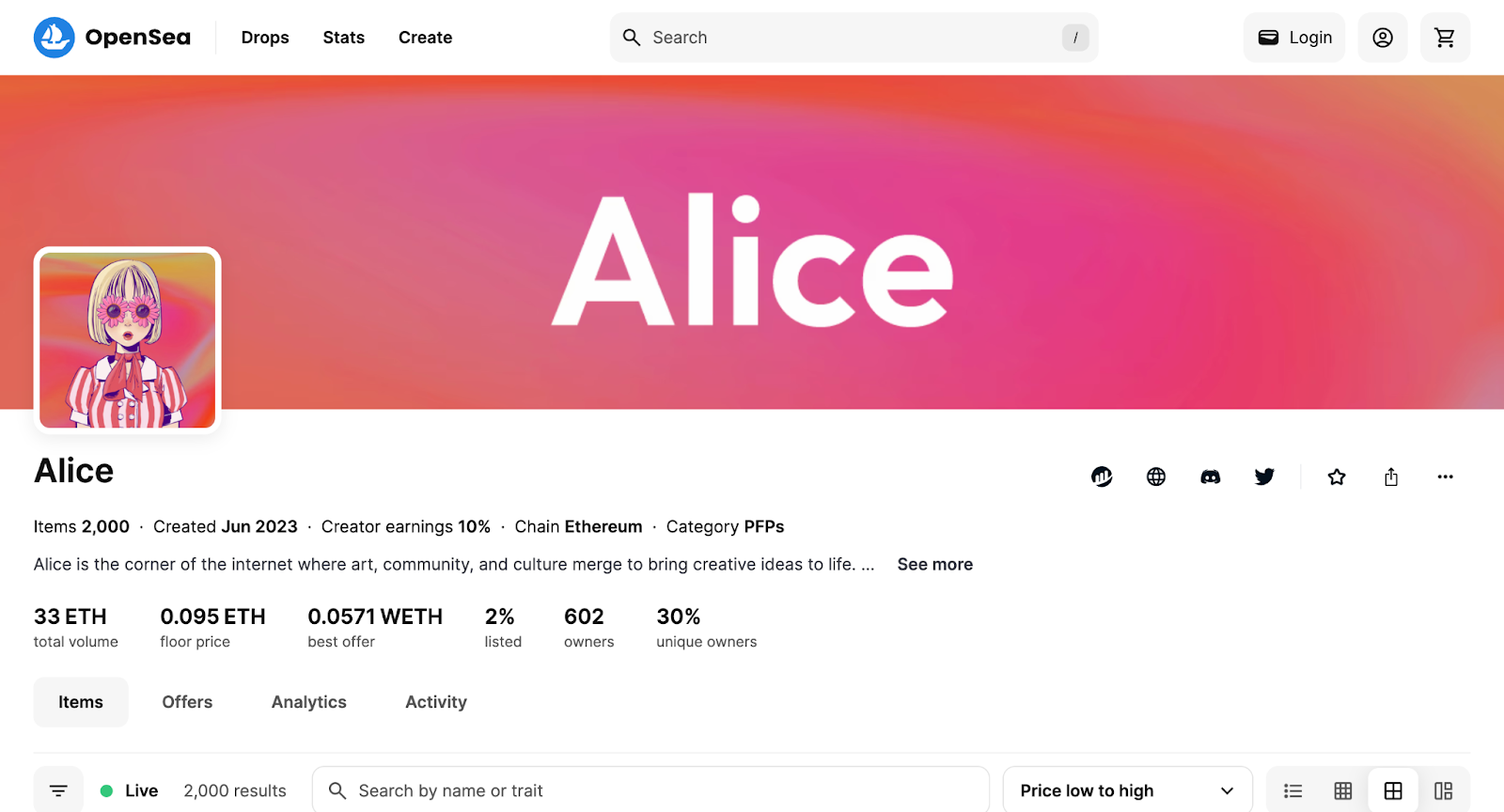
Task: Select the Items tab
Action: [81, 702]
